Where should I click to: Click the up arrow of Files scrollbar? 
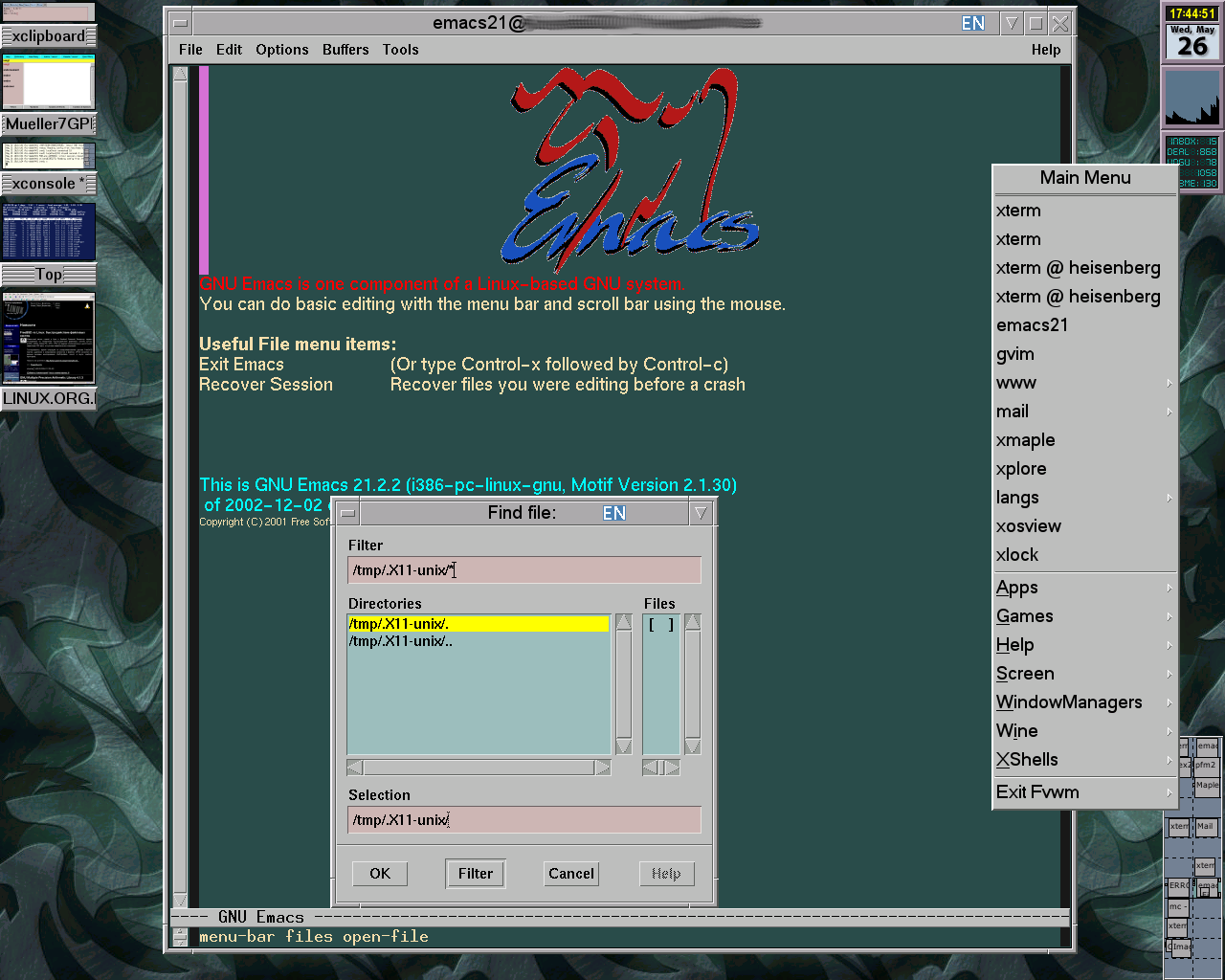point(693,622)
